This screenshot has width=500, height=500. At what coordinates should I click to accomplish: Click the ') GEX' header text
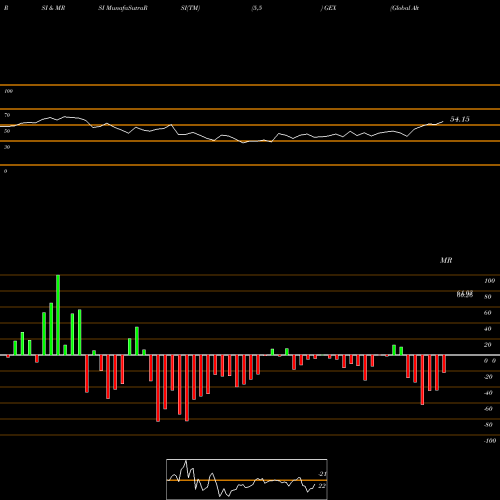pos(329,8)
